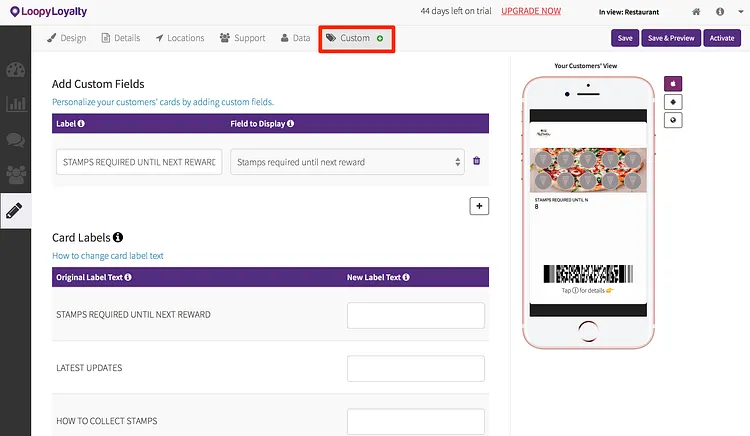Switch preview to browser view icon

[x=673, y=120]
